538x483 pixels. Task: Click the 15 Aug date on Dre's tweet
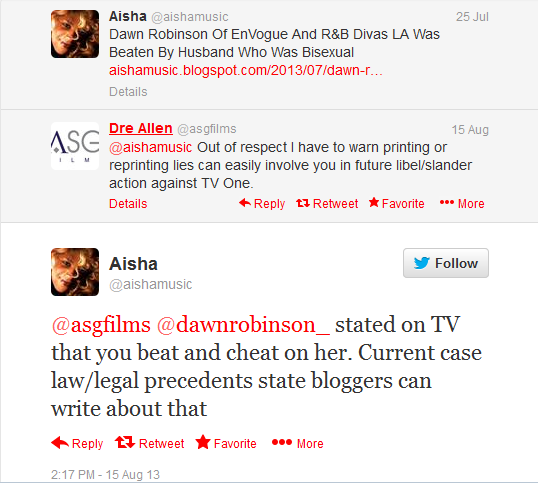click(470, 130)
